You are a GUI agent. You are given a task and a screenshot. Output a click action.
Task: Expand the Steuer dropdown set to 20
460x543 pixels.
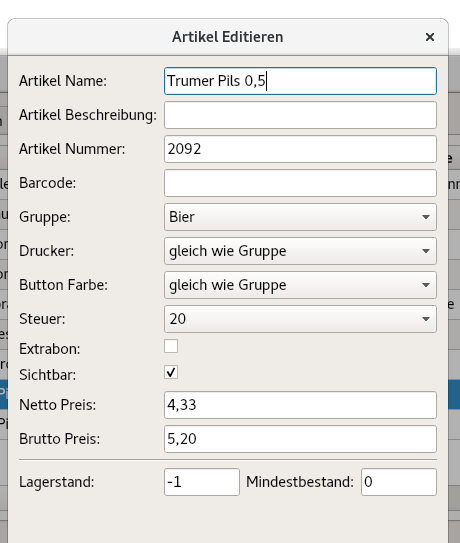tap(300, 319)
